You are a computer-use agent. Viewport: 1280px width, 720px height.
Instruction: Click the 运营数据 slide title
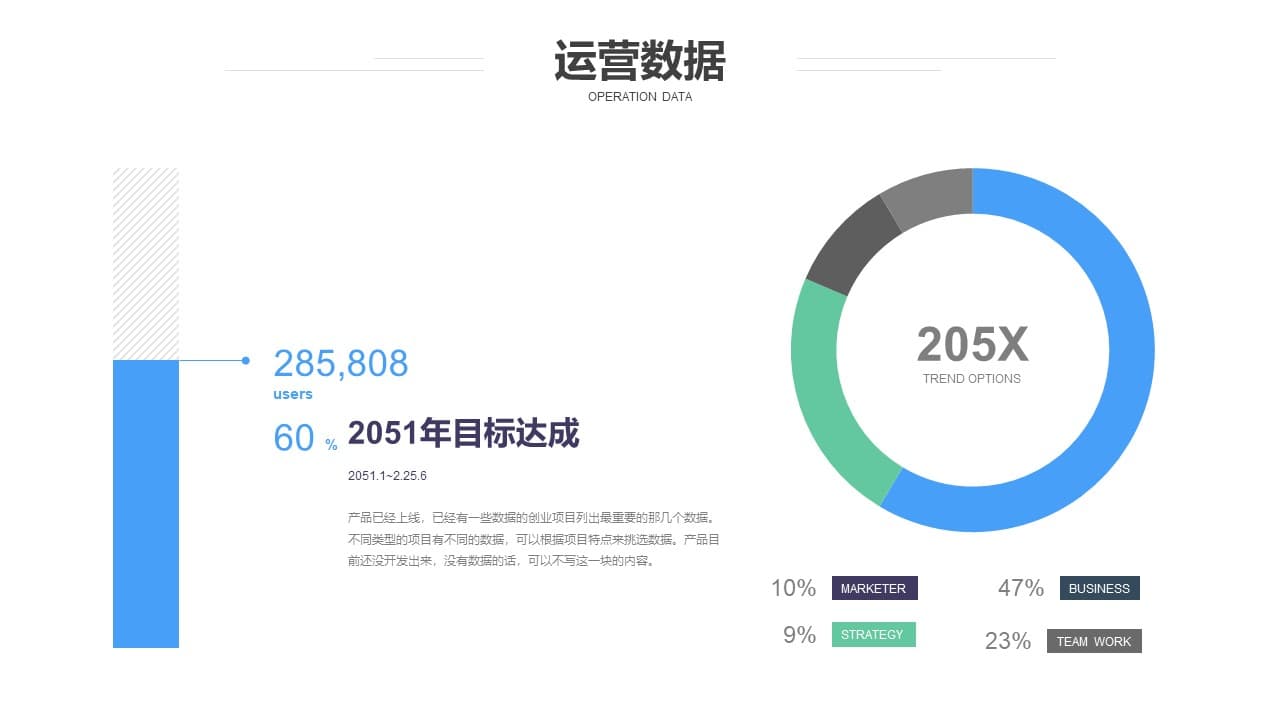click(x=640, y=61)
